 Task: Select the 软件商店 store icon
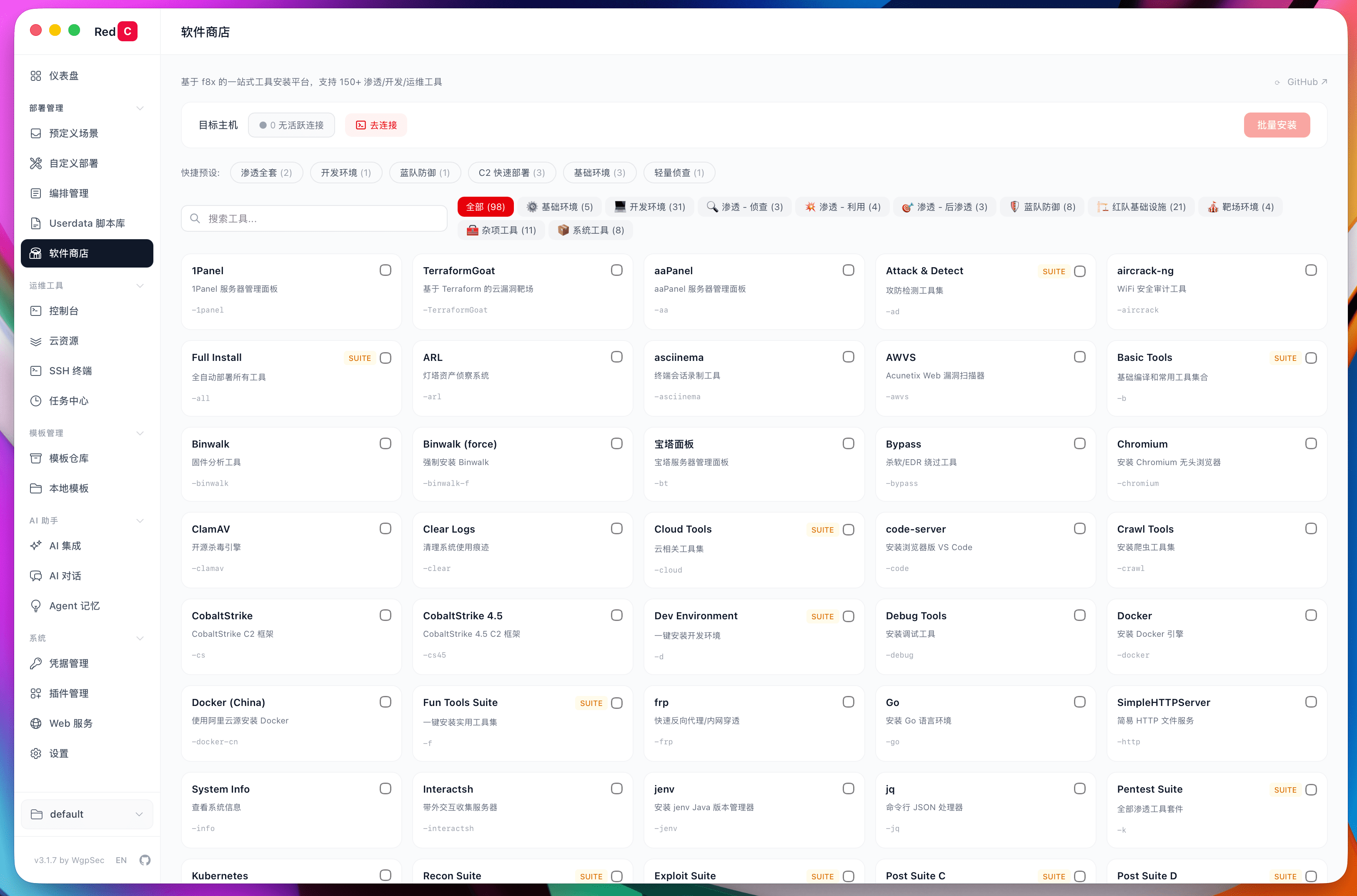pos(35,253)
